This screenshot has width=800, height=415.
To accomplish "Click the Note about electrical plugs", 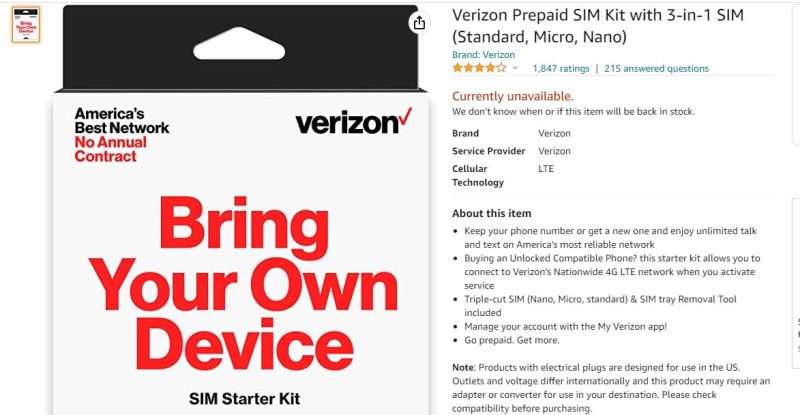I will (611, 388).
